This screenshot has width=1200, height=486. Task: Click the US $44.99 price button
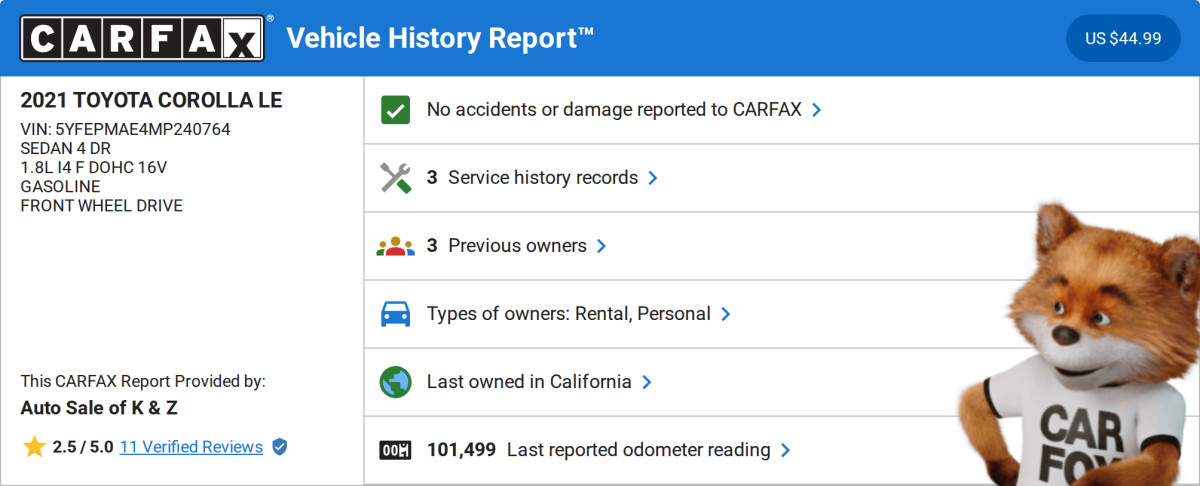(x=1123, y=39)
